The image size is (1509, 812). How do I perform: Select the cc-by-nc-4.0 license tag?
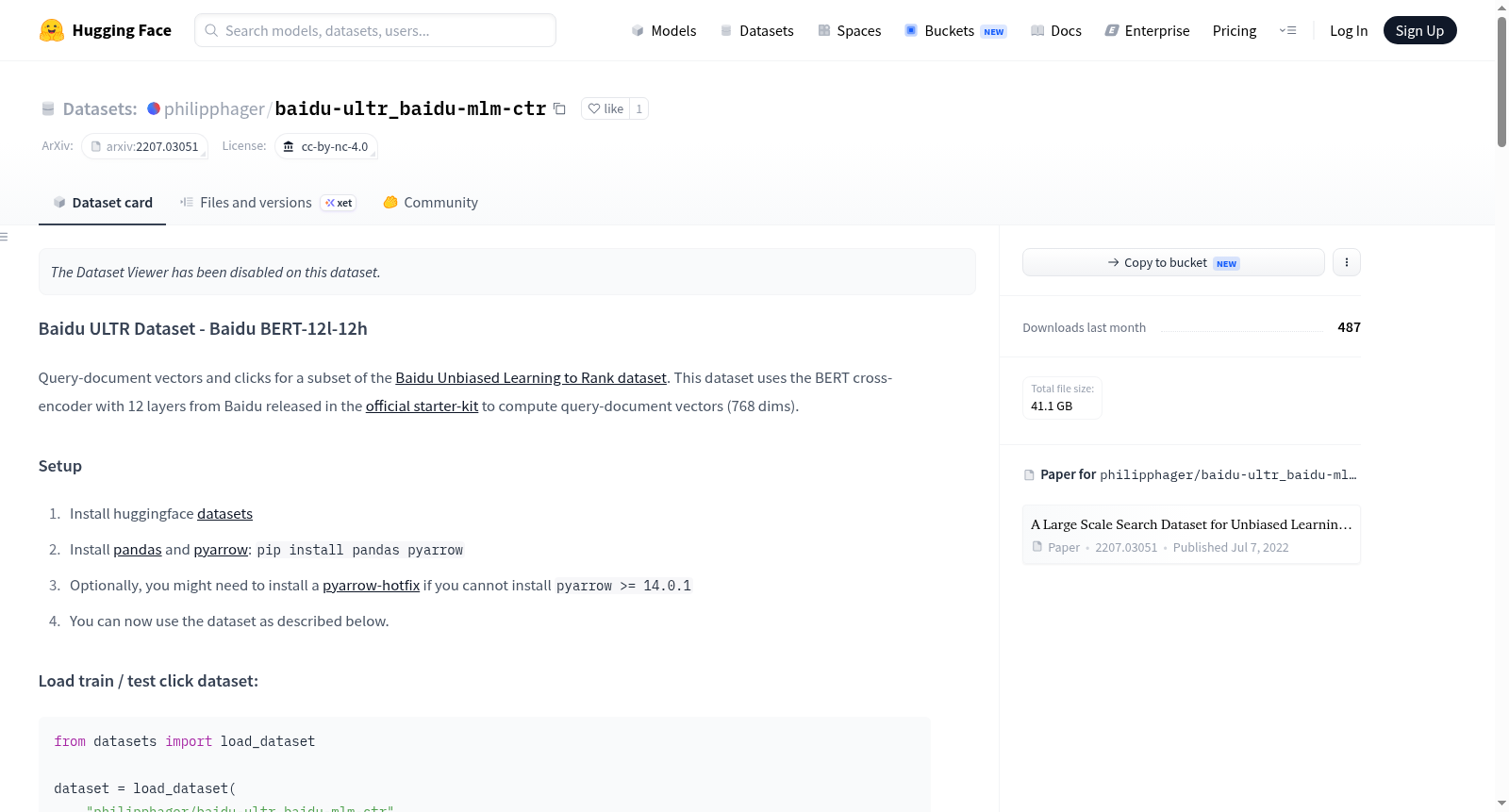(326, 146)
